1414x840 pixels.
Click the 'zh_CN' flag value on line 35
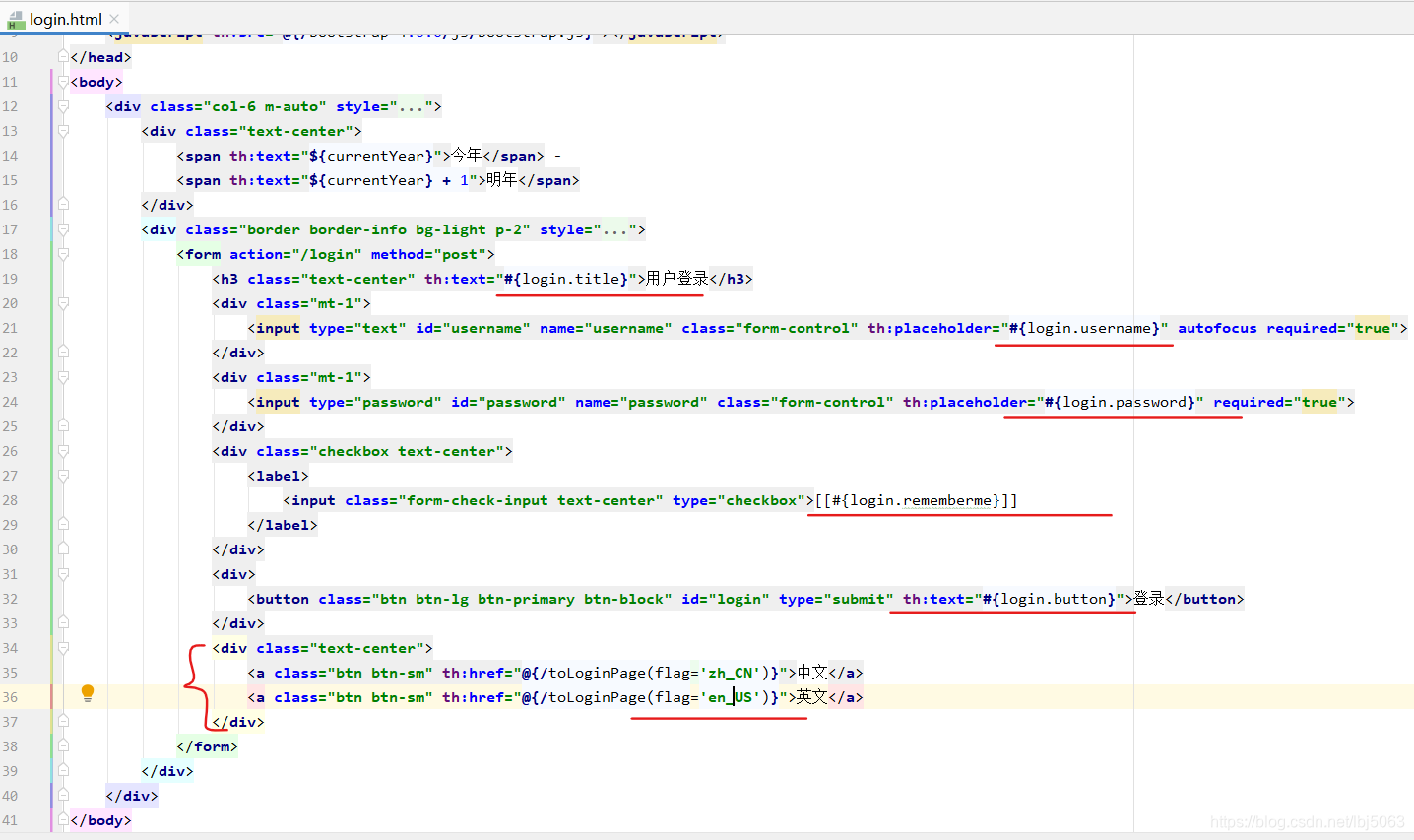pos(731,673)
